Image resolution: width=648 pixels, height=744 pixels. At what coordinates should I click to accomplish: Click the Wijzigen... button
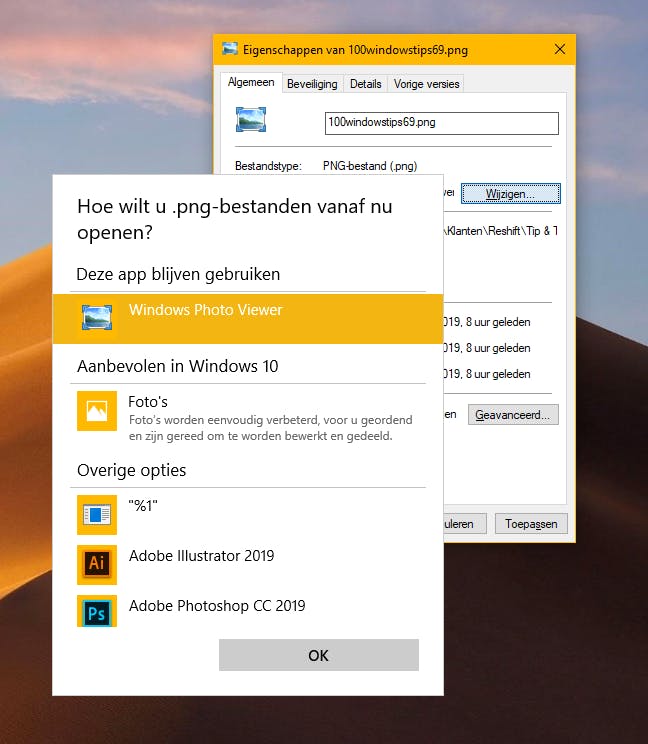click(510, 194)
